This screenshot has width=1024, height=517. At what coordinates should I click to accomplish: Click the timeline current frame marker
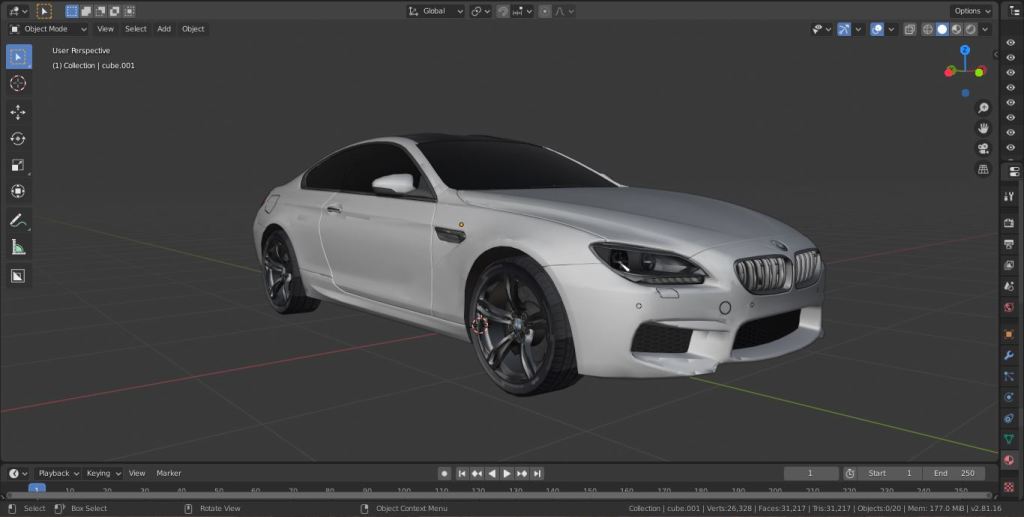pyautogui.click(x=37, y=490)
